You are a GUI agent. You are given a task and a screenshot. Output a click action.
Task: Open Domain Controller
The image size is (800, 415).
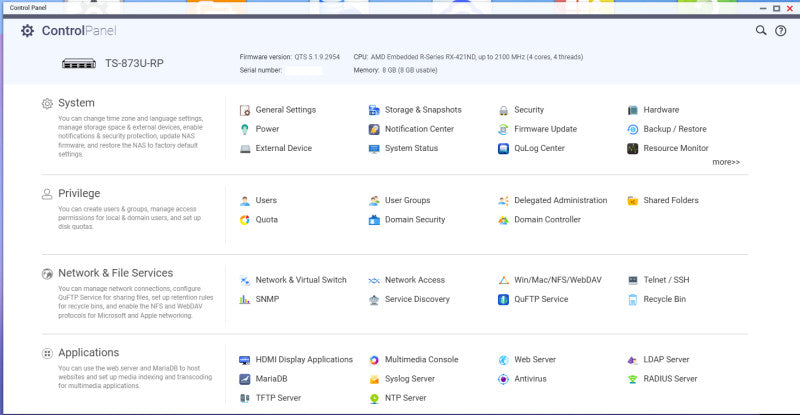point(539,219)
